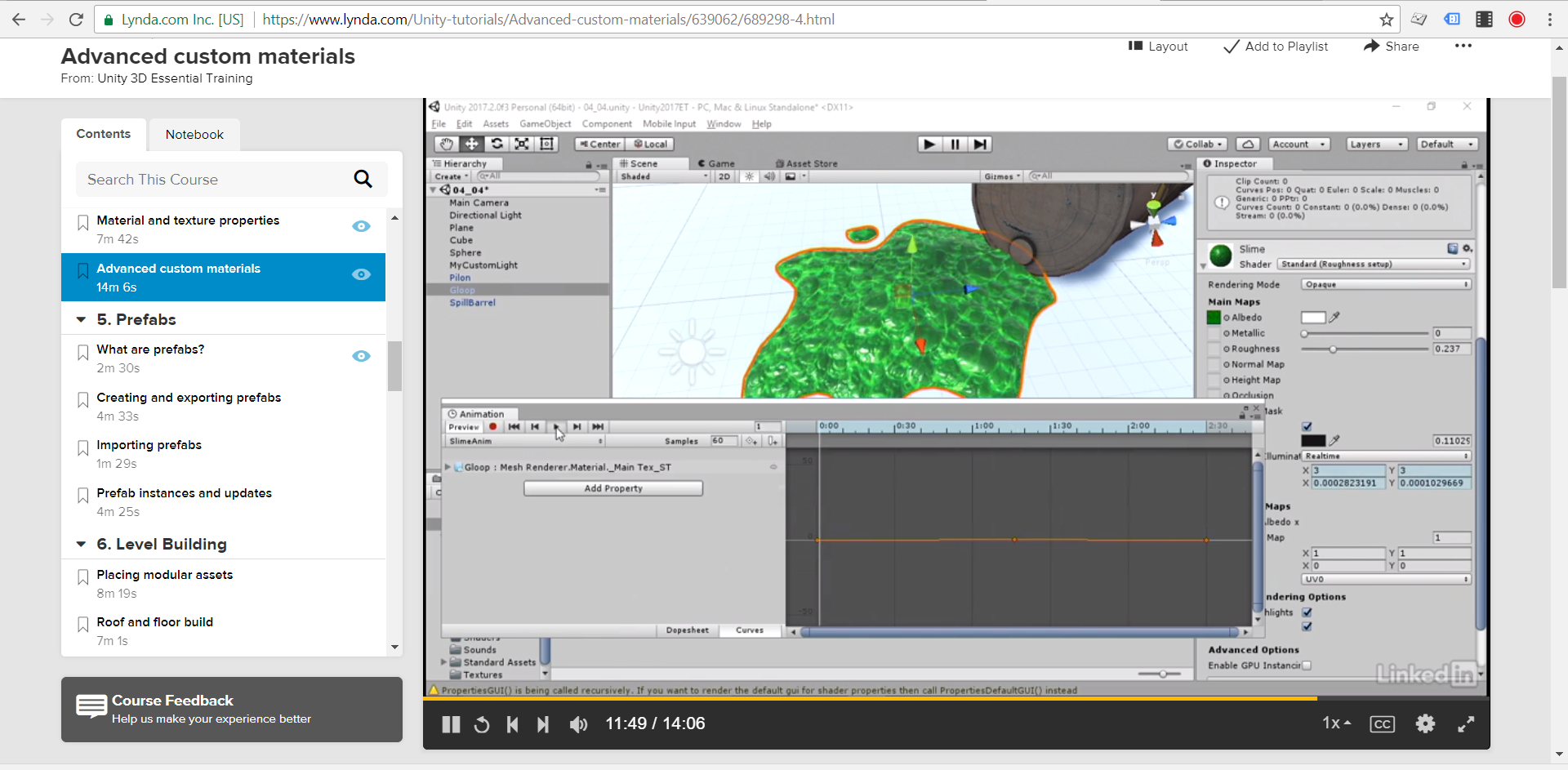Bookmark 'Importing prefabs' lesson
This screenshot has height=770, width=1568.
[x=82, y=448]
